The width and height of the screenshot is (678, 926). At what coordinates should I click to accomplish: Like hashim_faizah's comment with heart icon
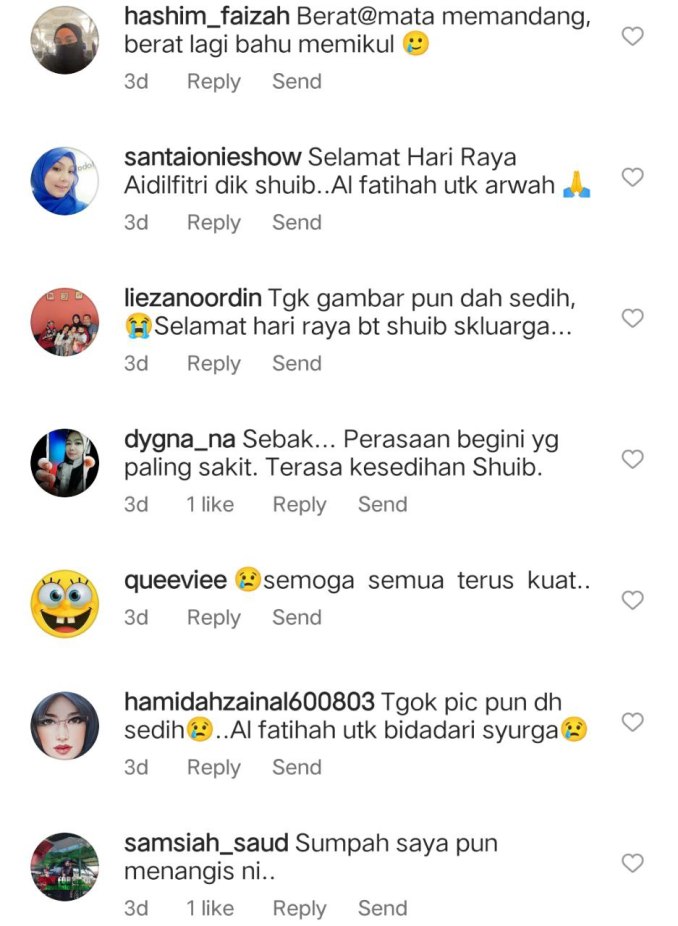click(633, 37)
